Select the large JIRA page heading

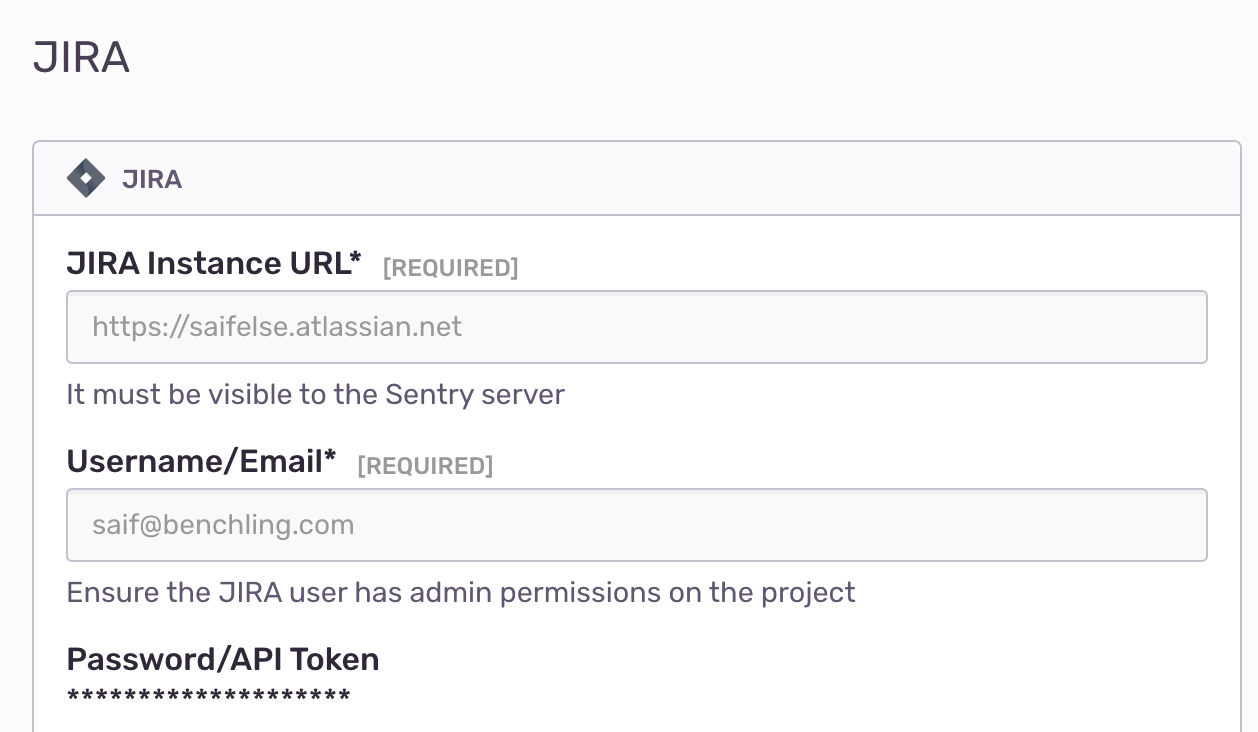82,58
